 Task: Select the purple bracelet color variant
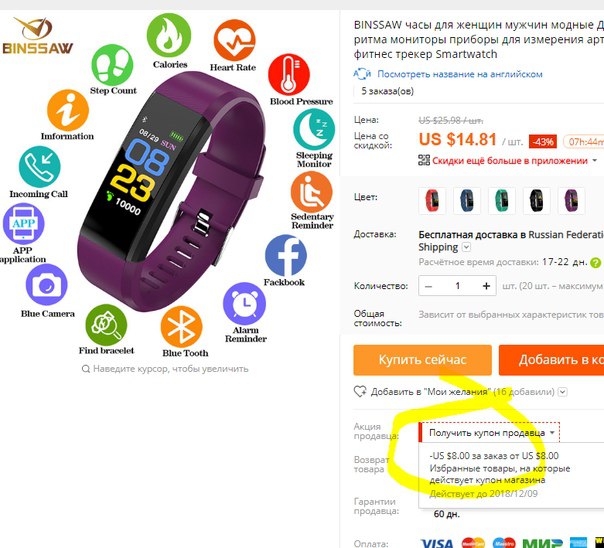click(x=572, y=201)
